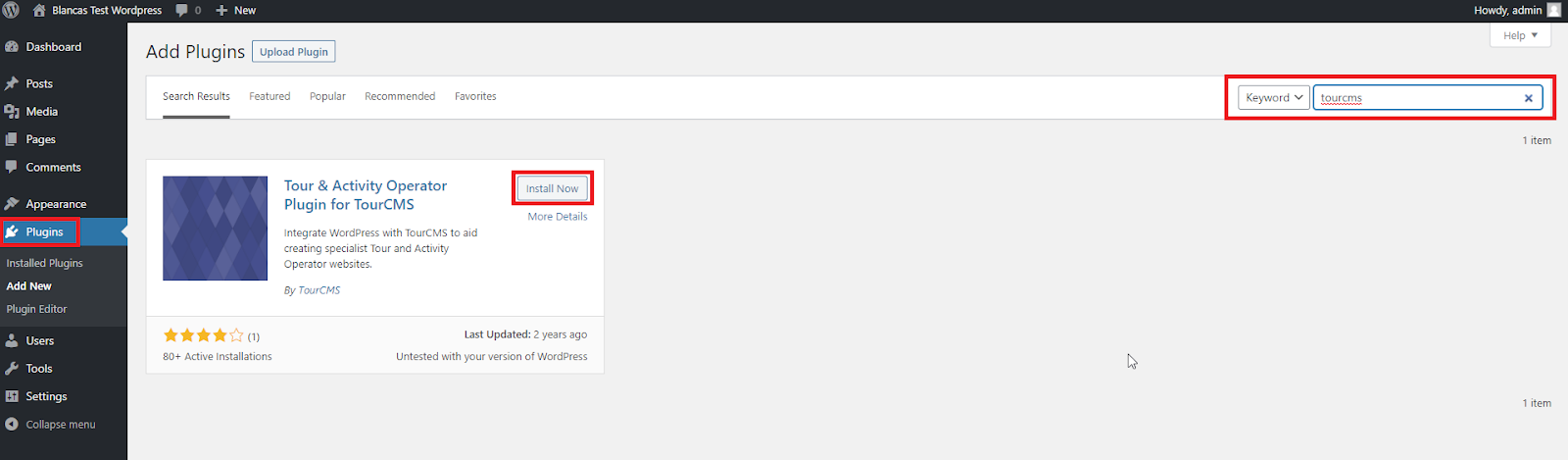The height and width of the screenshot is (460, 1568).
Task: Open the Comments menu item
Action: click(x=54, y=168)
